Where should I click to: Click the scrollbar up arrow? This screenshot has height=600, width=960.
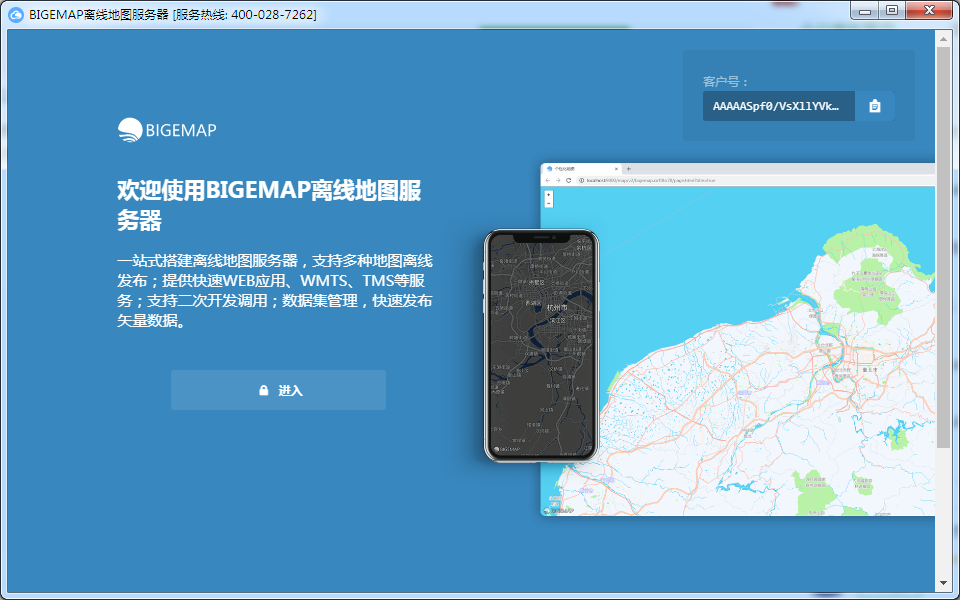tap(943, 39)
